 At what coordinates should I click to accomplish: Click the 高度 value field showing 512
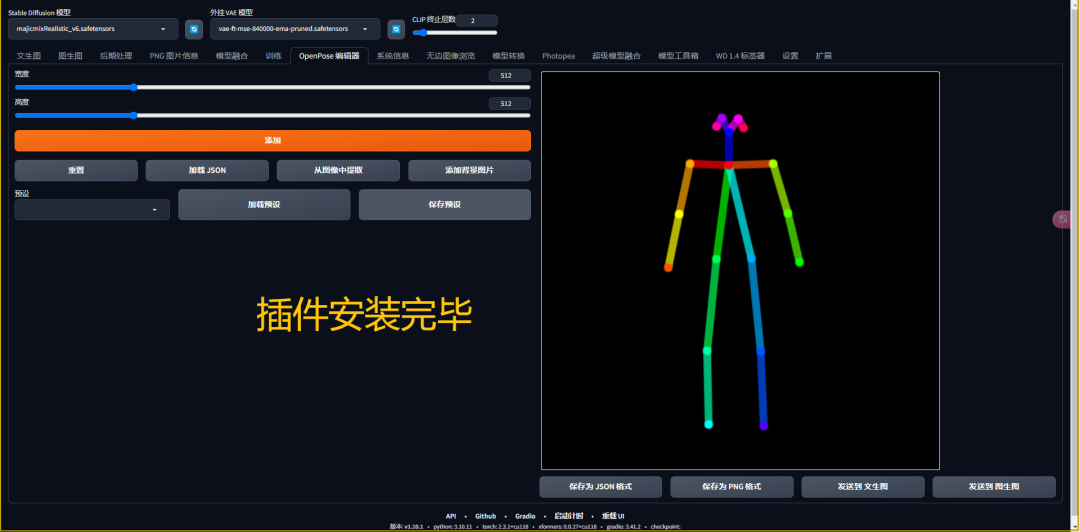(510, 104)
